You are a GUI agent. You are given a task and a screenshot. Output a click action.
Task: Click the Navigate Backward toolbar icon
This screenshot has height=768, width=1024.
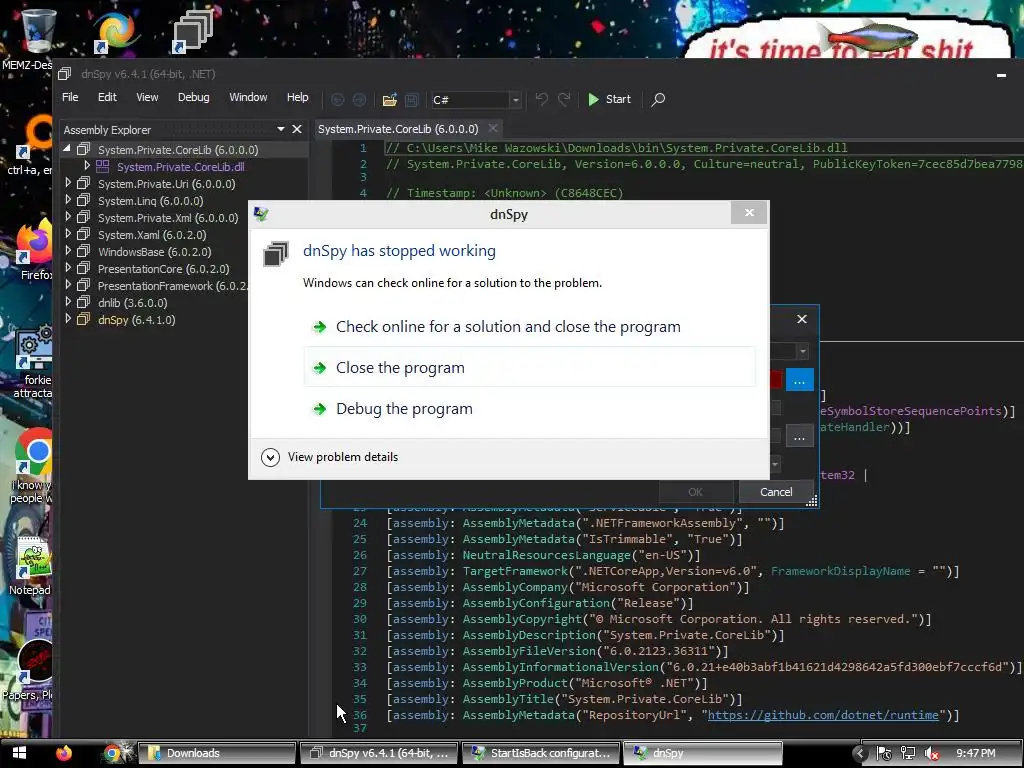(x=338, y=99)
